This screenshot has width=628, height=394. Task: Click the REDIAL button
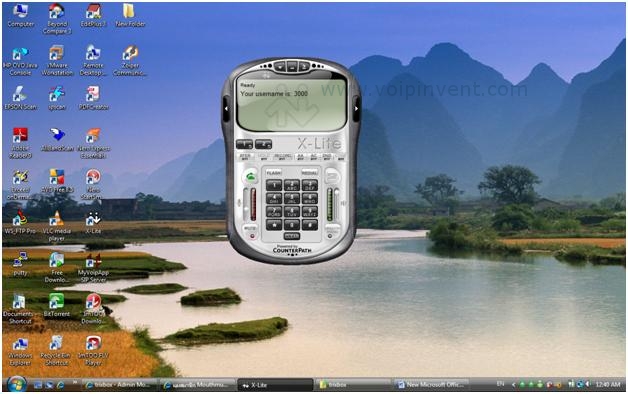309,173
